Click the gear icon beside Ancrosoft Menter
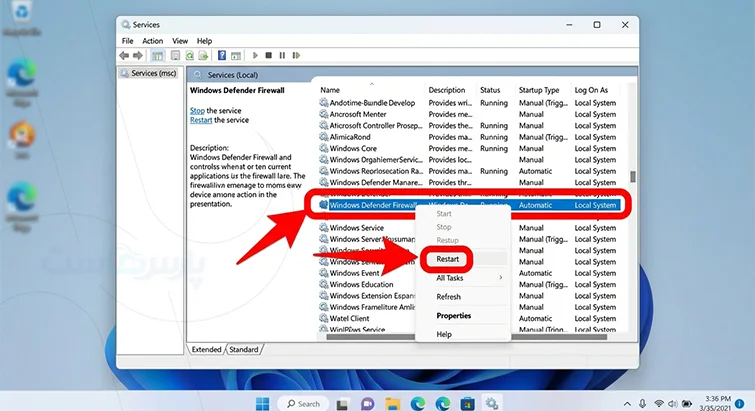 click(x=324, y=114)
